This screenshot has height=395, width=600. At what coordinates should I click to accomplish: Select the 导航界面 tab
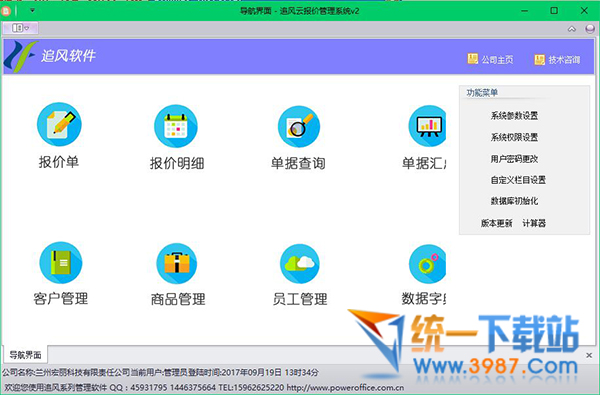click(x=25, y=355)
